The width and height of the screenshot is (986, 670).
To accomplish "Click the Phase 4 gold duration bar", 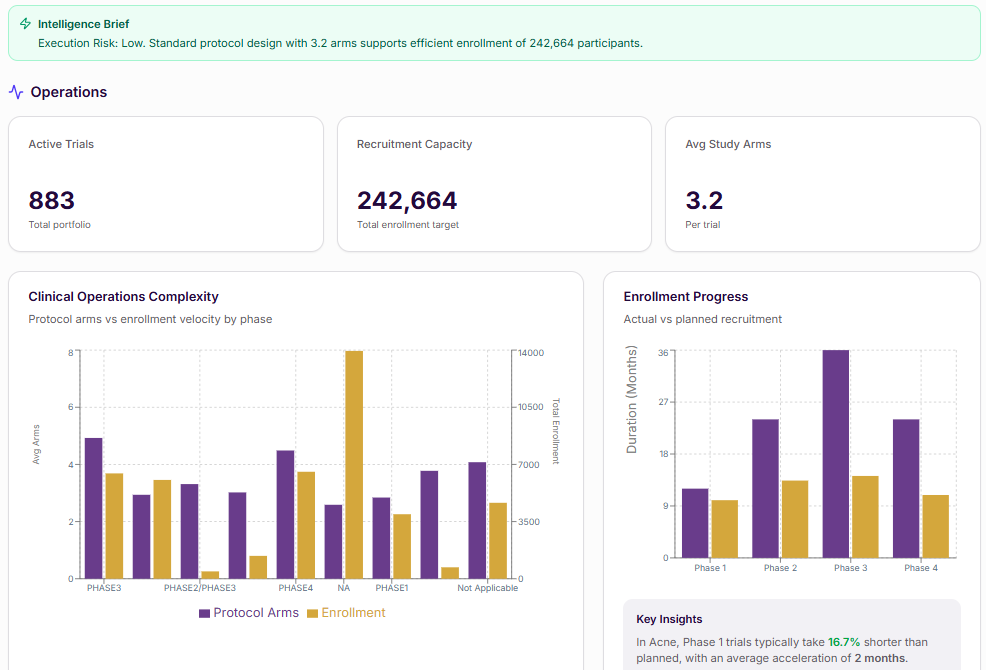I will (936, 527).
